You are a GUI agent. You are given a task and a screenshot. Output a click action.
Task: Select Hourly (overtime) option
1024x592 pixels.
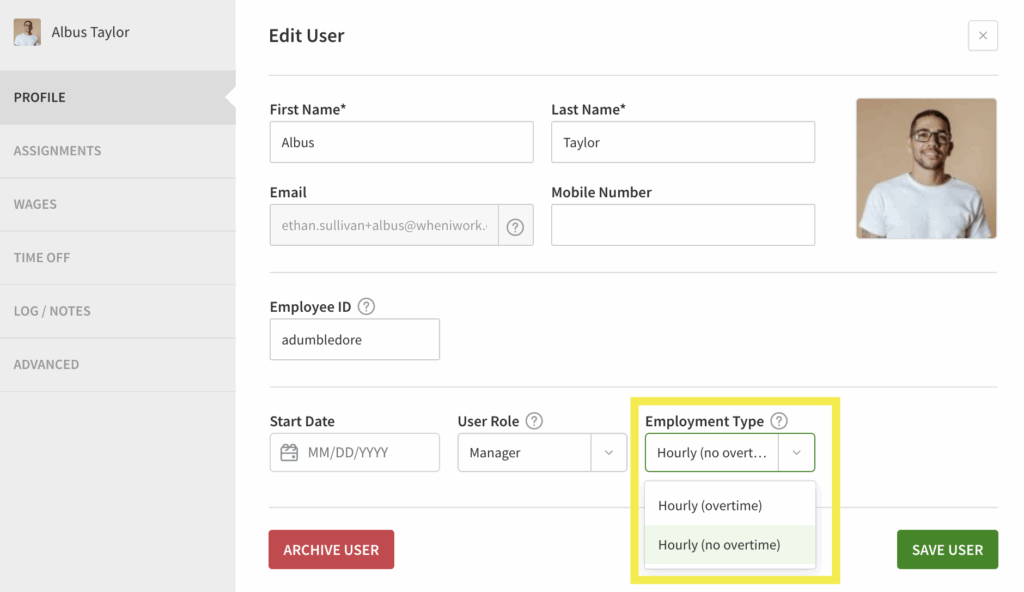(x=710, y=506)
